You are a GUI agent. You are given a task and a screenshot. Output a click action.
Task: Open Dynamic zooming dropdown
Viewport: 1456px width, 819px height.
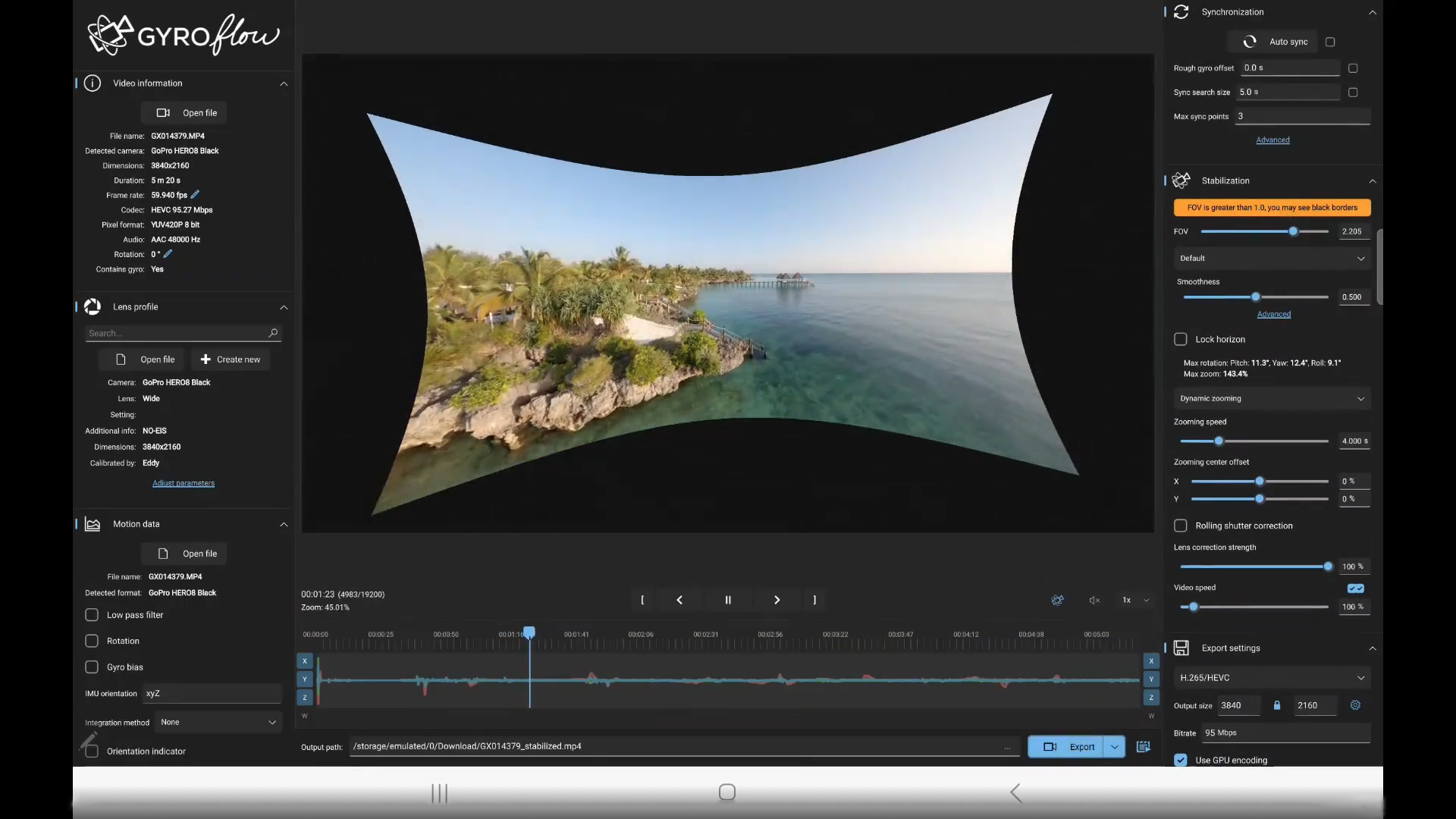[x=1272, y=399]
